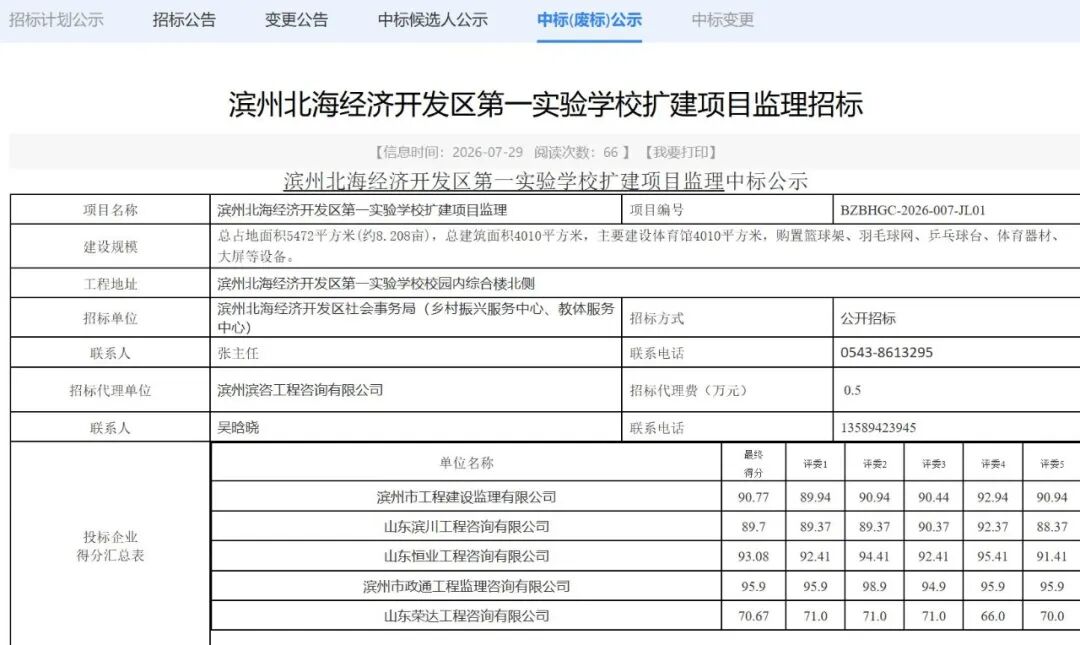Click score 89.94 in 评委1 column
Image resolution: width=1080 pixels, height=645 pixels.
coord(815,497)
